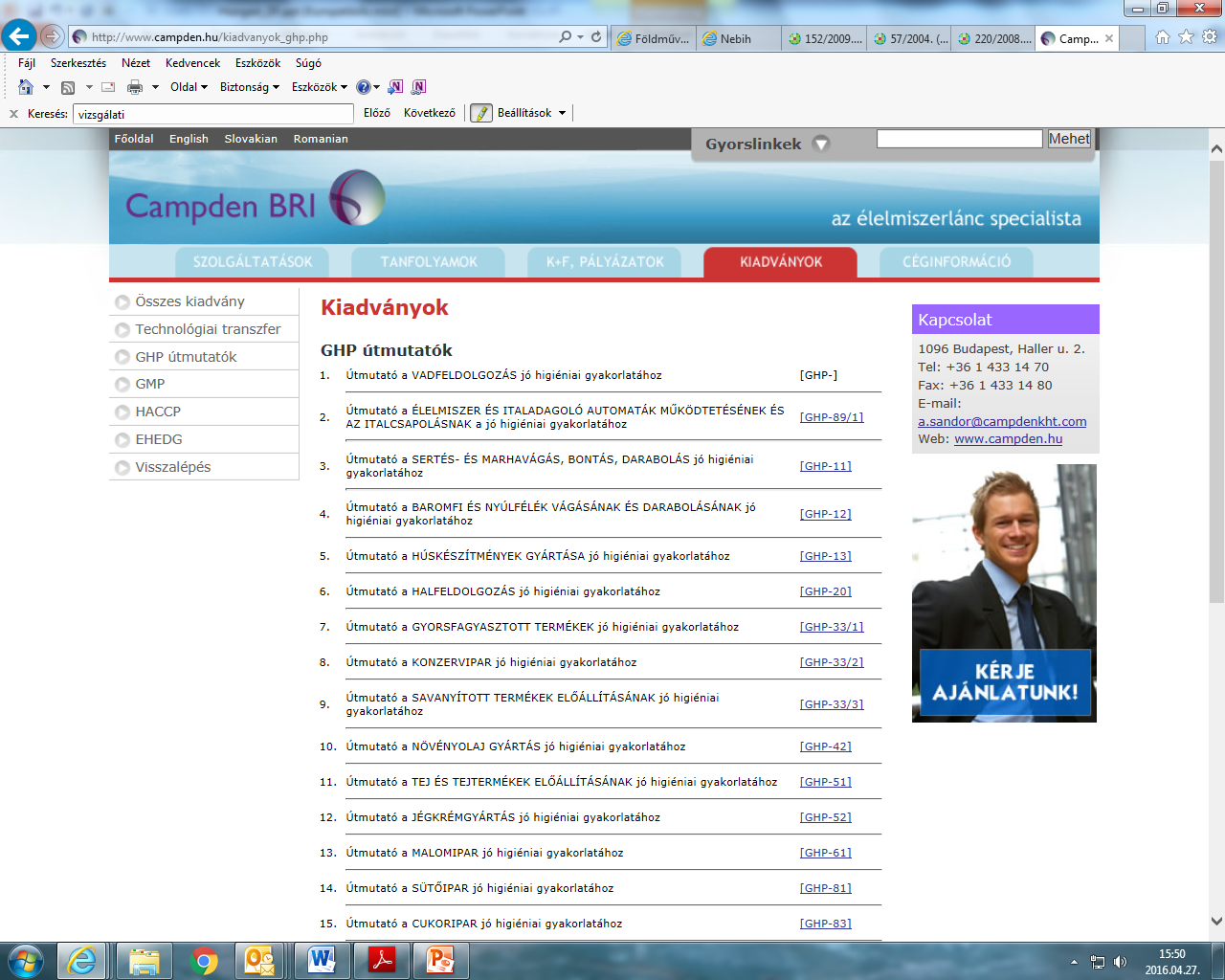Click the site search input field
The width and height of the screenshot is (1225, 980).
tap(959, 139)
